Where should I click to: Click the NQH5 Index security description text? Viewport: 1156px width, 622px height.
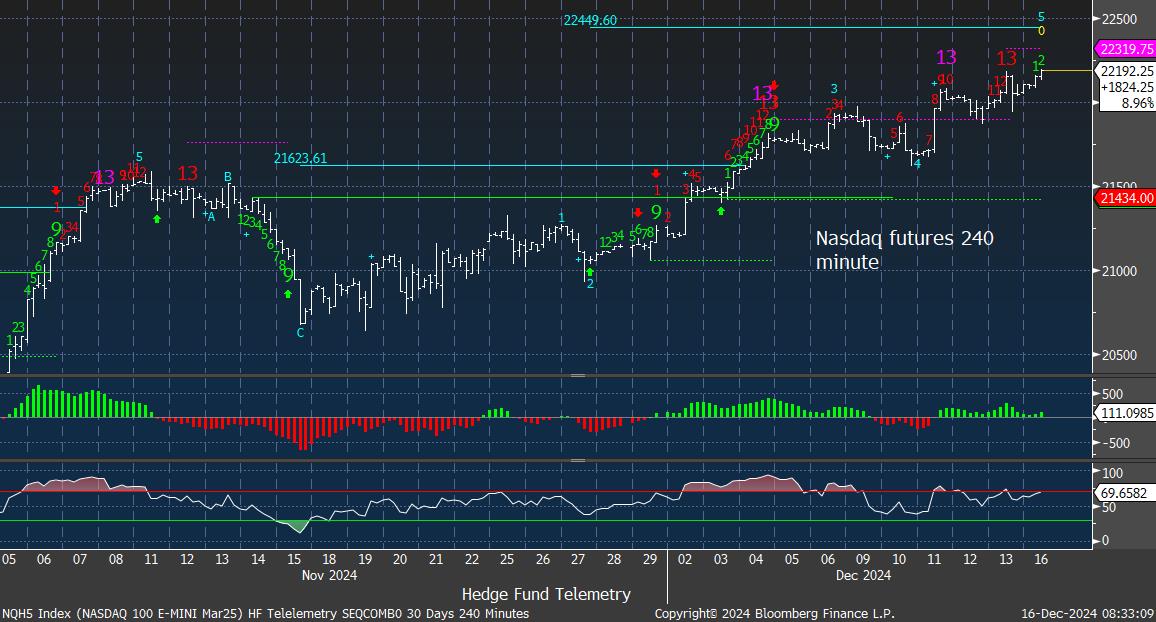coord(265,613)
